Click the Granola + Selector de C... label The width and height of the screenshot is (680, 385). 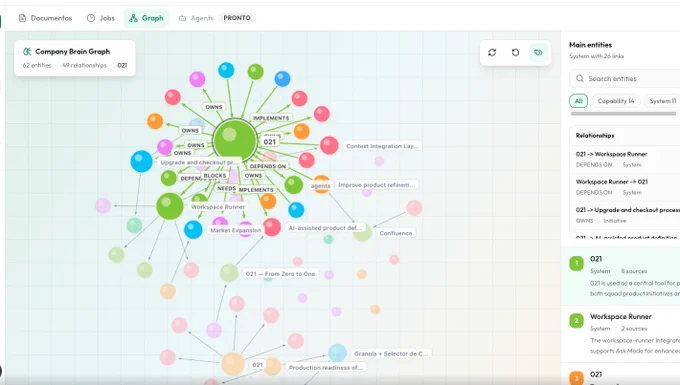coord(391,353)
